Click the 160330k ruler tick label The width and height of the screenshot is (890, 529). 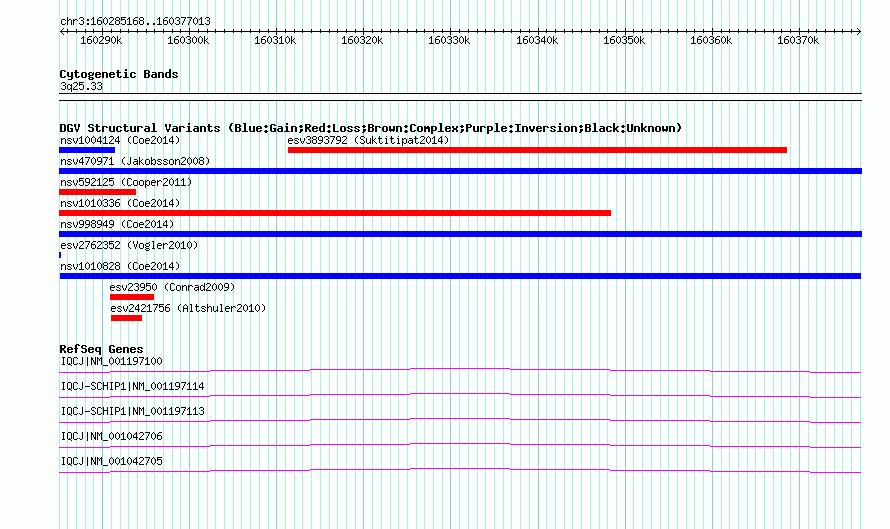coord(449,41)
